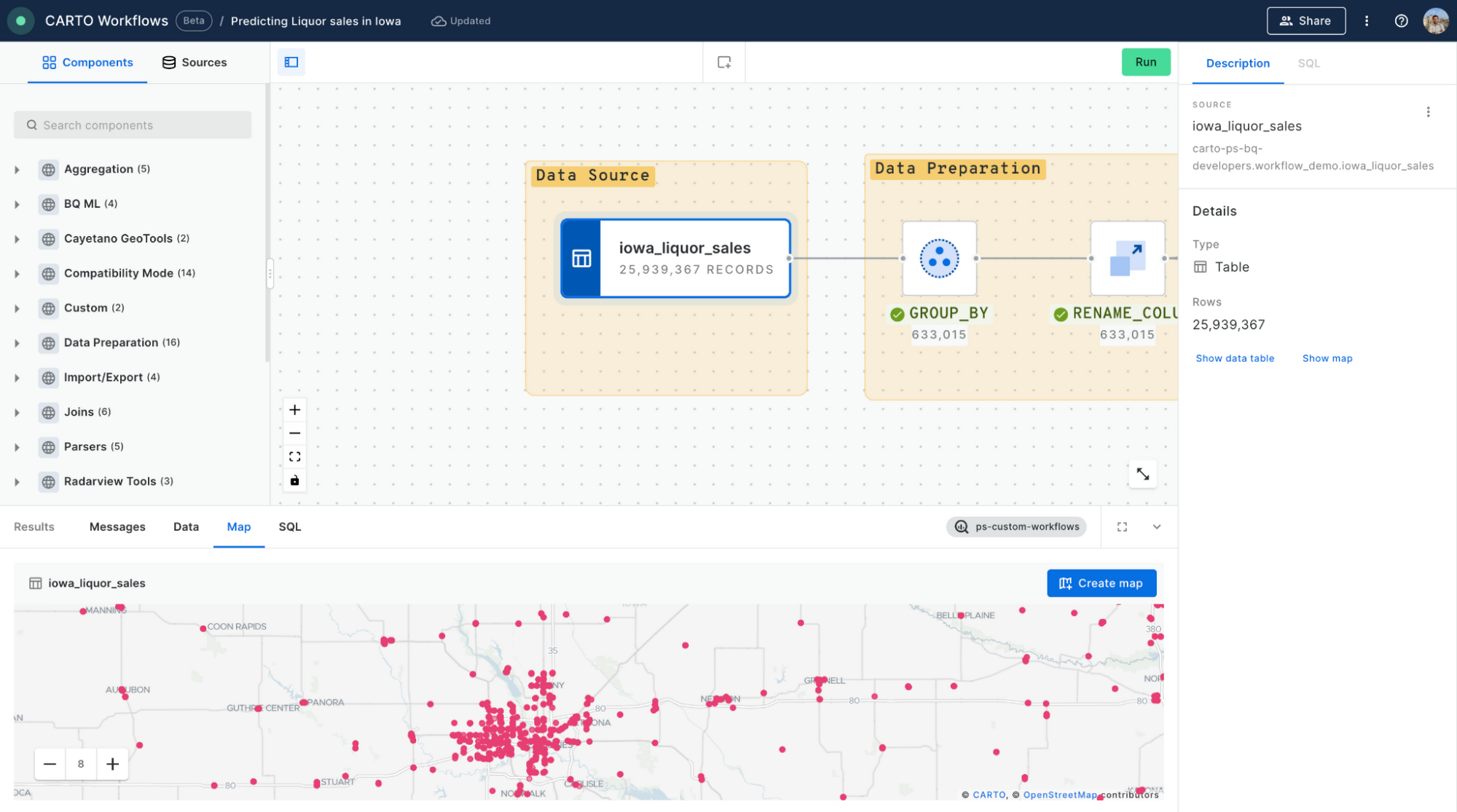The width and height of the screenshot is (1457, 812).
Task: Expand the Data Preparation category group
Action: coord(17,342)
